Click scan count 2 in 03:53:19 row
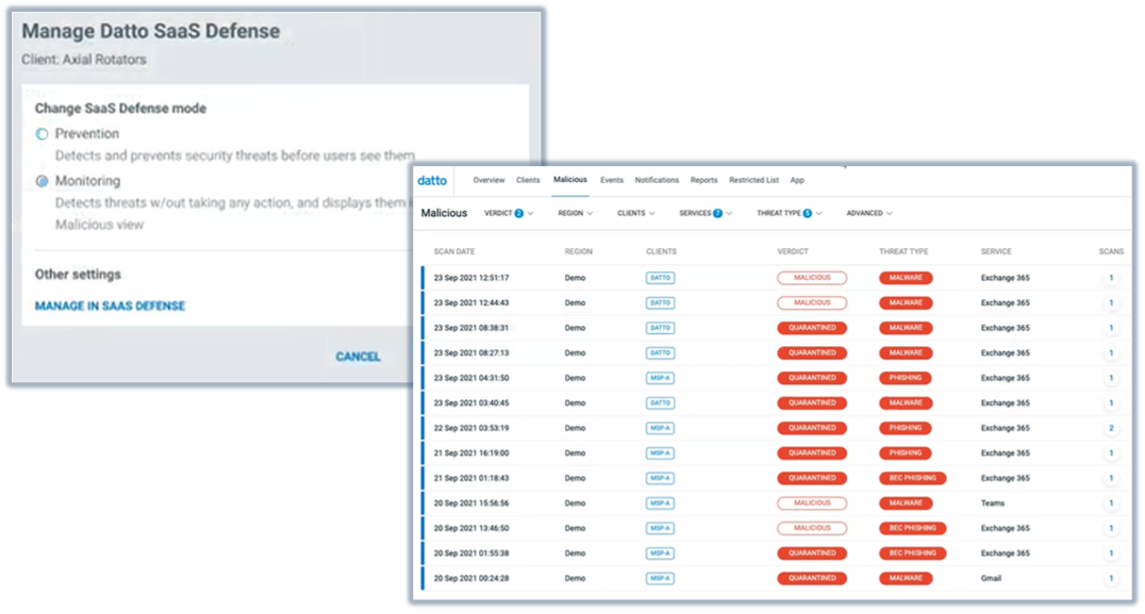 point(1111,428)
